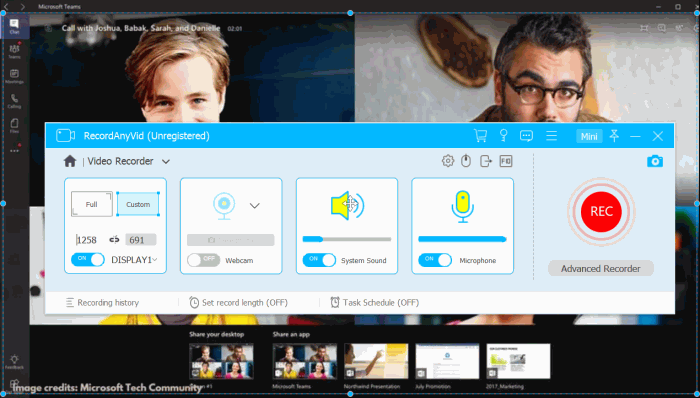This screenshot has height=398, width=700.
Task: Open the hamburger menu in title bar
Action: tap(551, 136)
